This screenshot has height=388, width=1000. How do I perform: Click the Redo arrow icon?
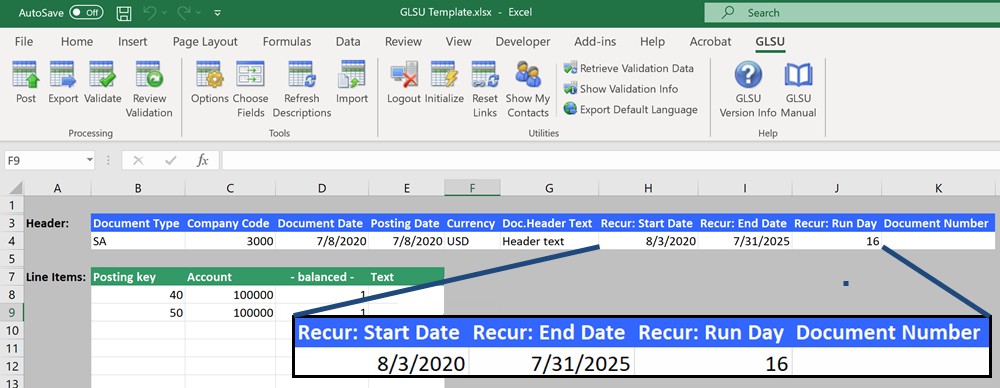[x=185, y=13]
